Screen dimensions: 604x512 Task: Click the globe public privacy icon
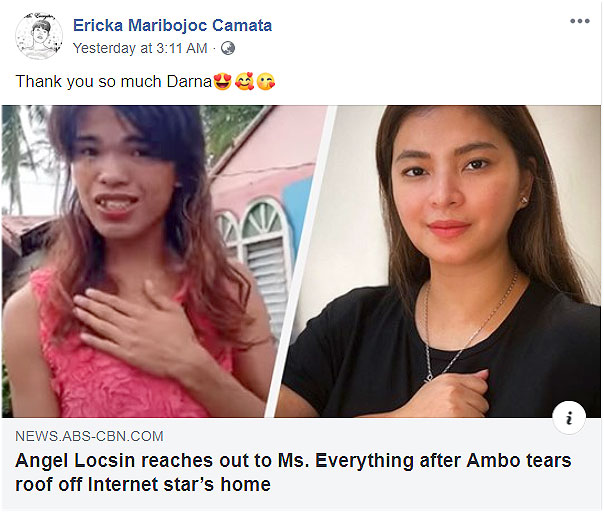(x=228, y=49)
